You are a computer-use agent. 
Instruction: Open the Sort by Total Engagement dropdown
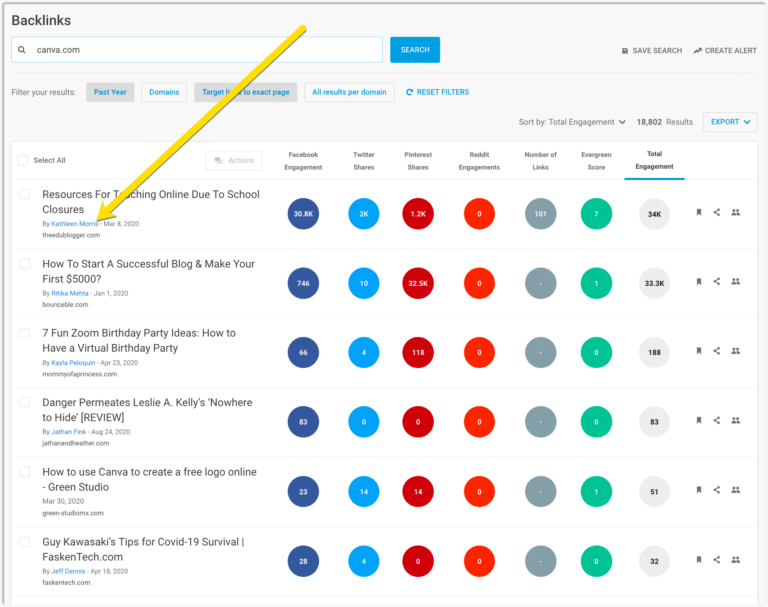pos(572,122)
